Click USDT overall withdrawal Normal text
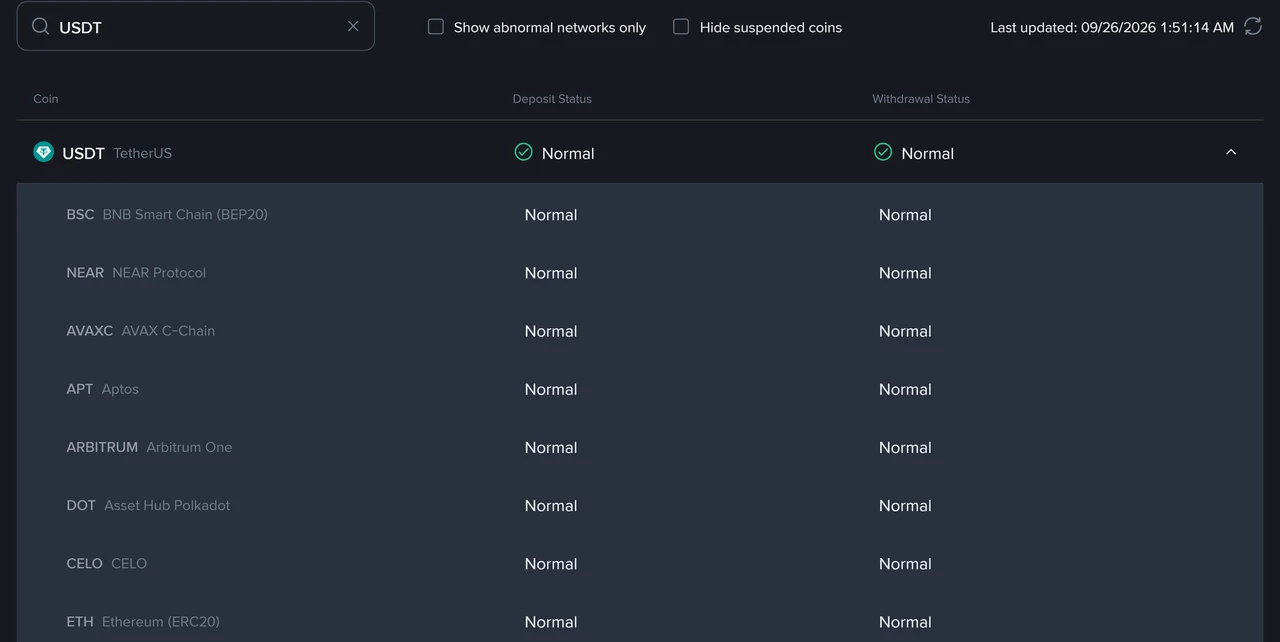 (928, 153)
